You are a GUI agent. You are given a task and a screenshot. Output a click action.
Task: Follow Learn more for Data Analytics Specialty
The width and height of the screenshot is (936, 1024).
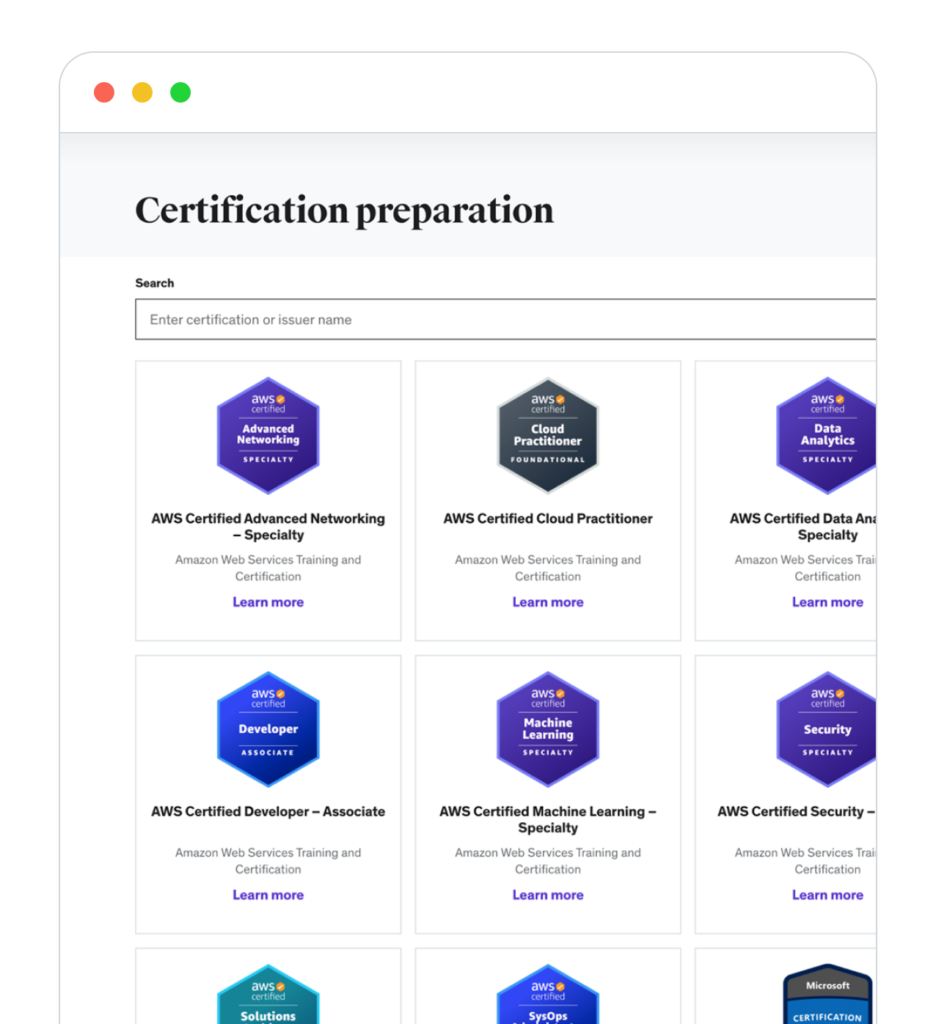tap(827, 602)
